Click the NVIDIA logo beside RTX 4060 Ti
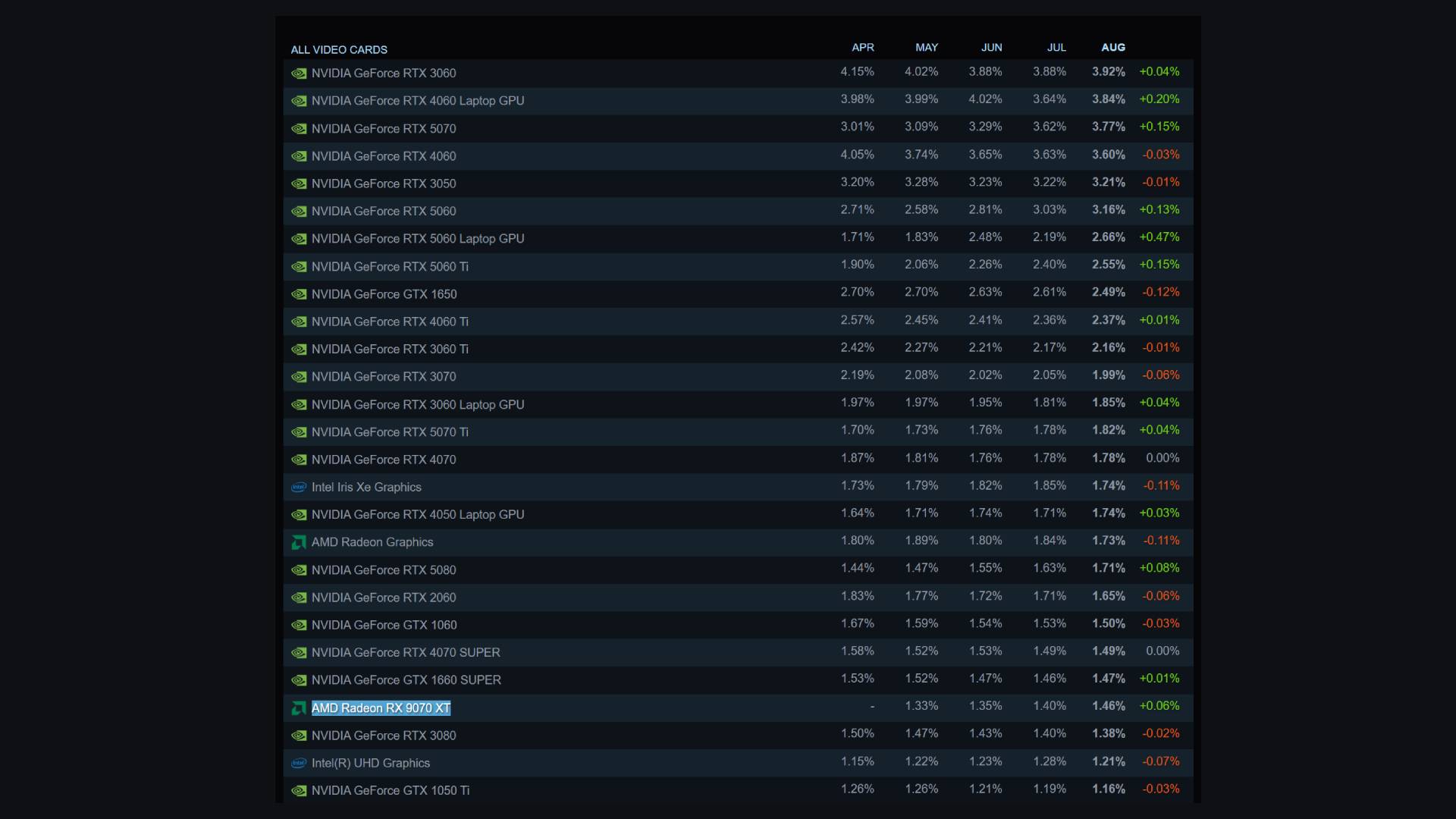 (x=299, y=322)
